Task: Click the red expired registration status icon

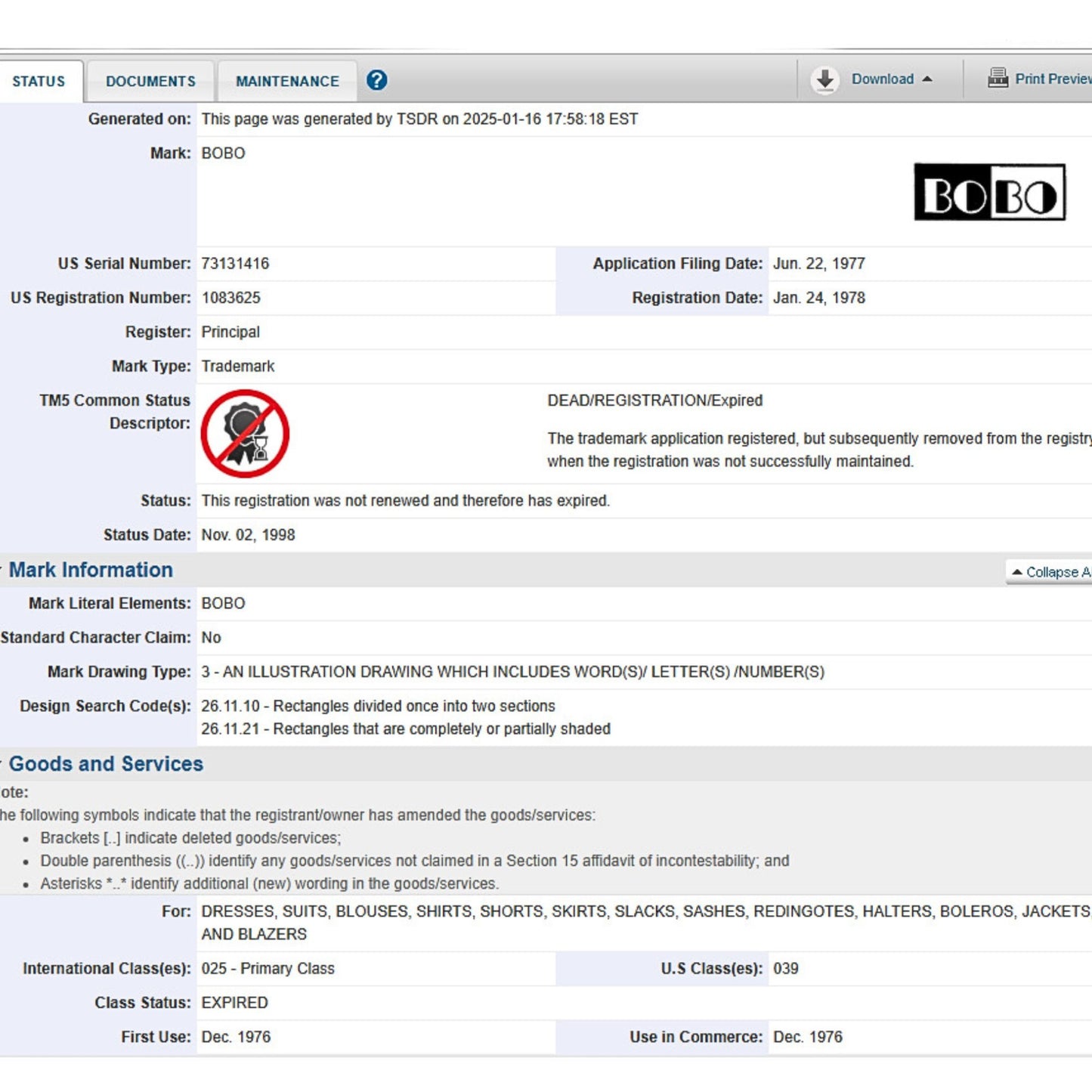Action: [245, 434]
